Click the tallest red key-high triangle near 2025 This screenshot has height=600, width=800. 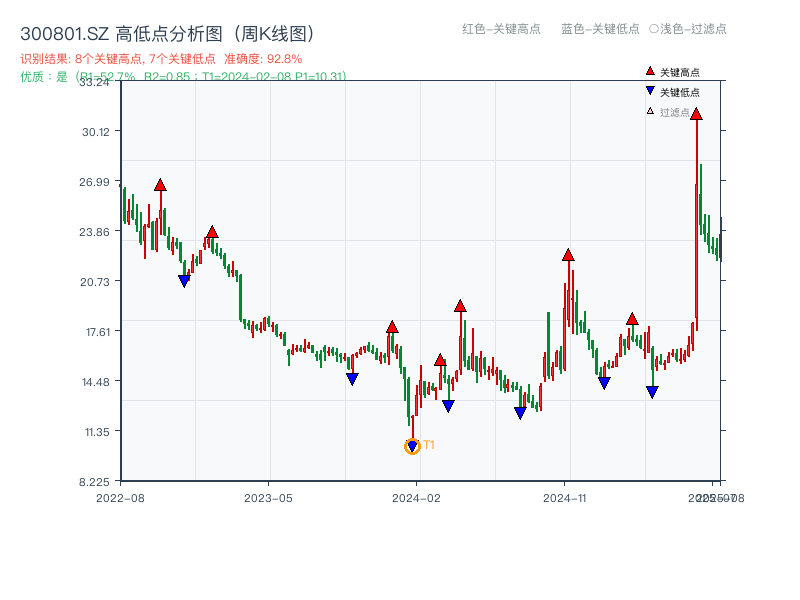click(x=697, y=115)
